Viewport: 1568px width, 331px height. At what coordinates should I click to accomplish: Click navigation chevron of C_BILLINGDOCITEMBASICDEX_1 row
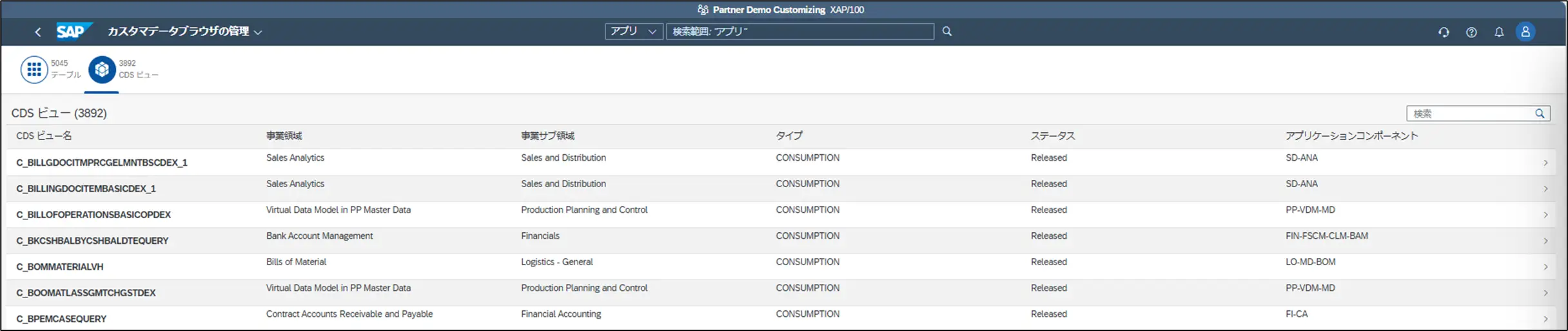coord(1545,189)
